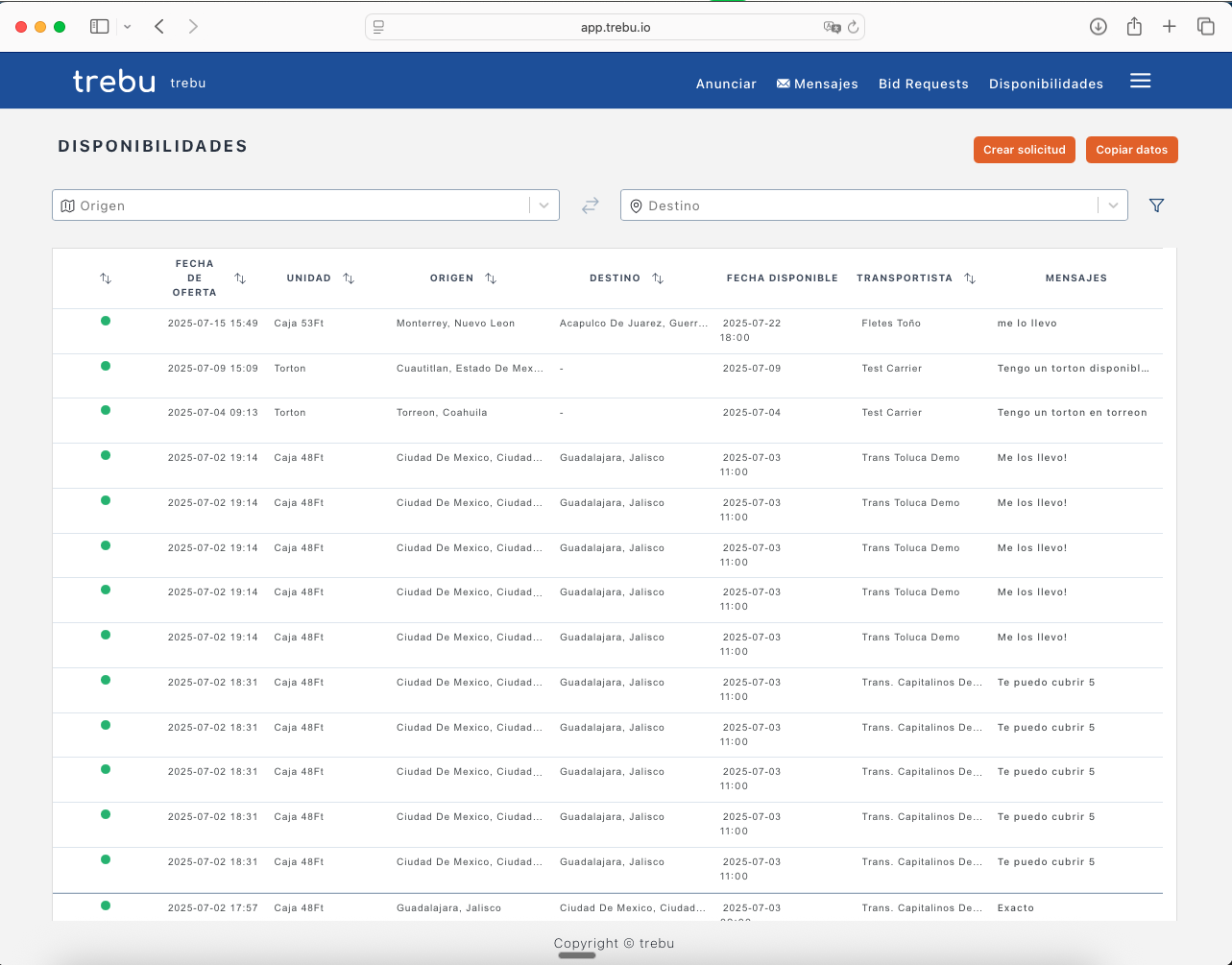Select 'Monterrey, Nuevo Leon' origin cell
This screenshot has height=965, width=1232.
pos(455,324)
